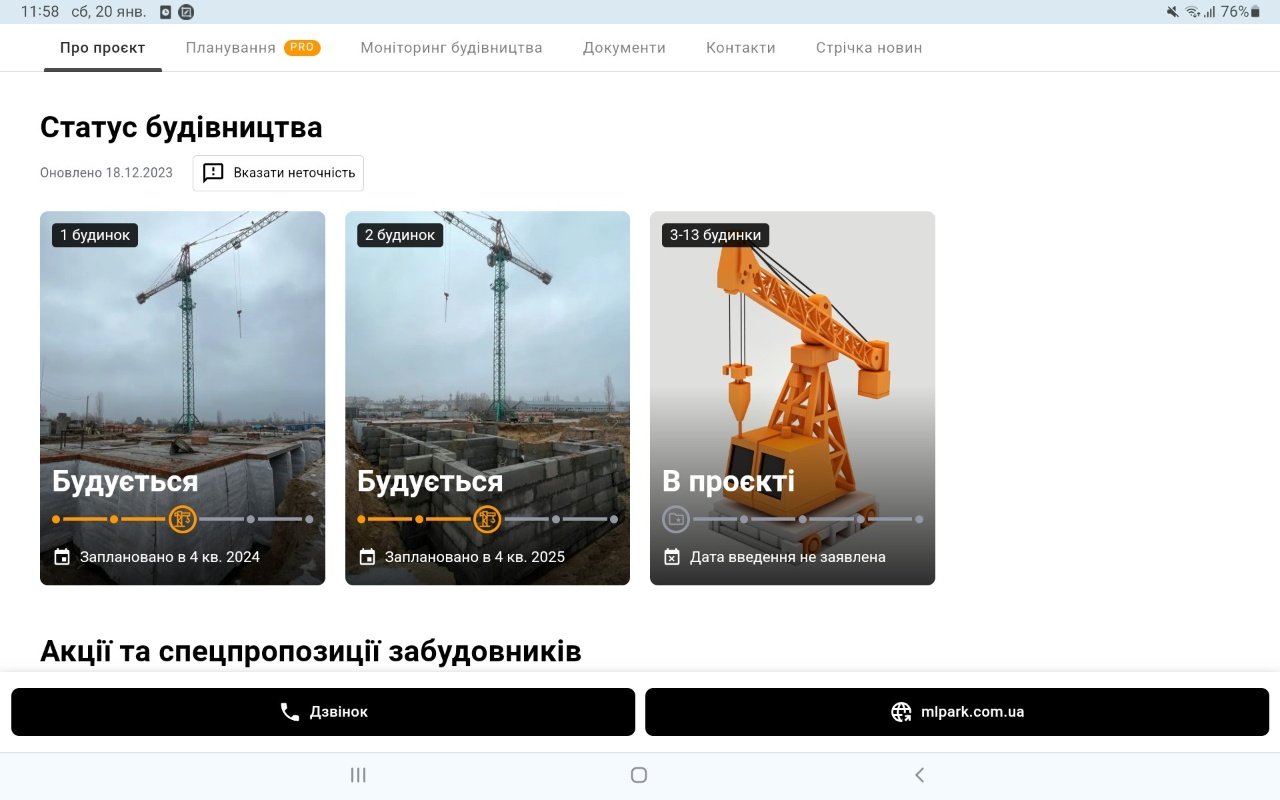
Task: Open the mlpark.com.ua website link
Action: pyautogui.click(x=956, y=712)
